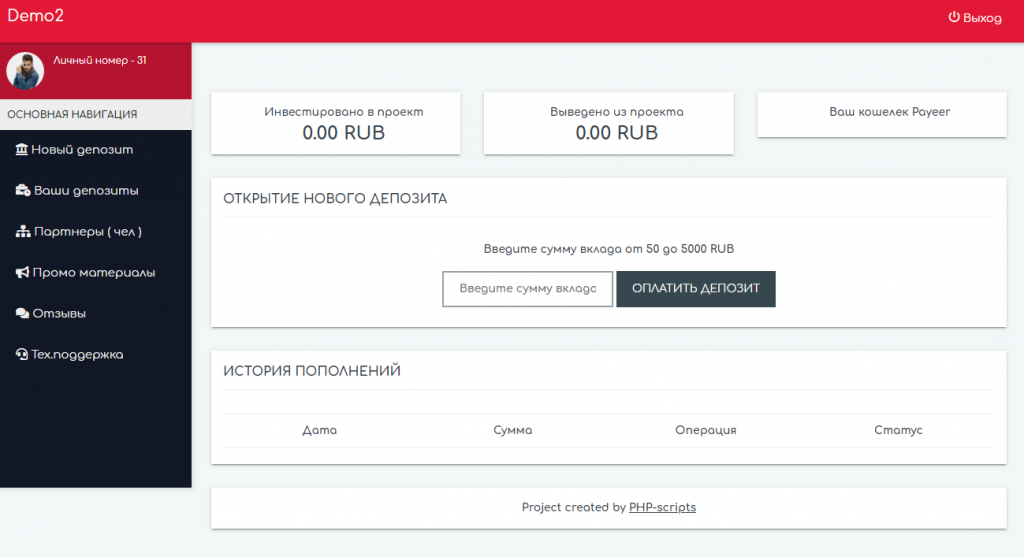Click the briefcase icon beside Ваши депозиты

[23, 191]
